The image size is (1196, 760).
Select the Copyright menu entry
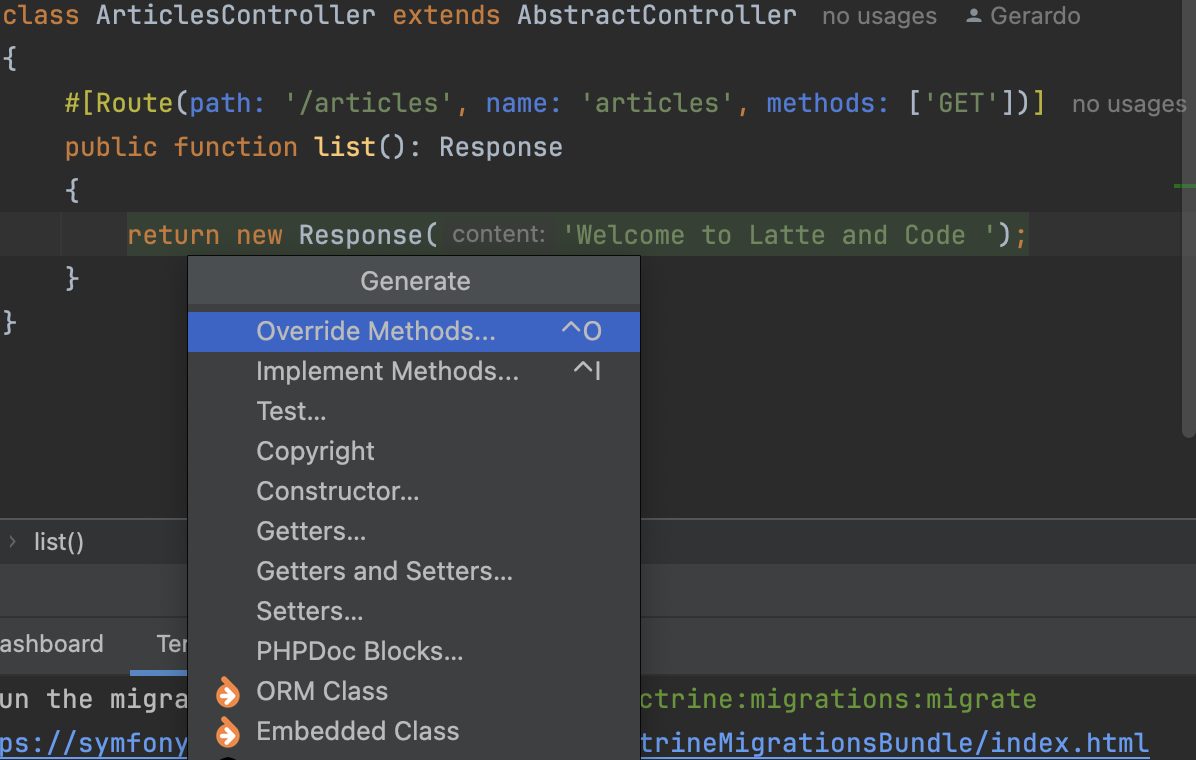pyautogui.click(x=315, y=451)
